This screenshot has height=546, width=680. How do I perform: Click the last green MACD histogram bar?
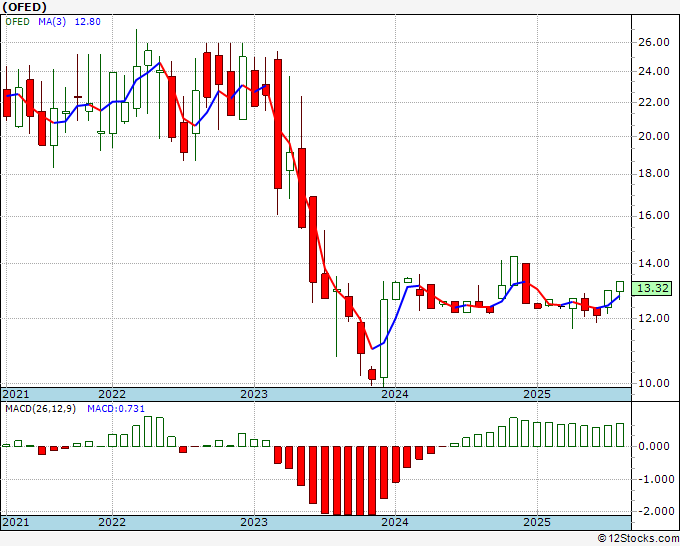point(620,435)
